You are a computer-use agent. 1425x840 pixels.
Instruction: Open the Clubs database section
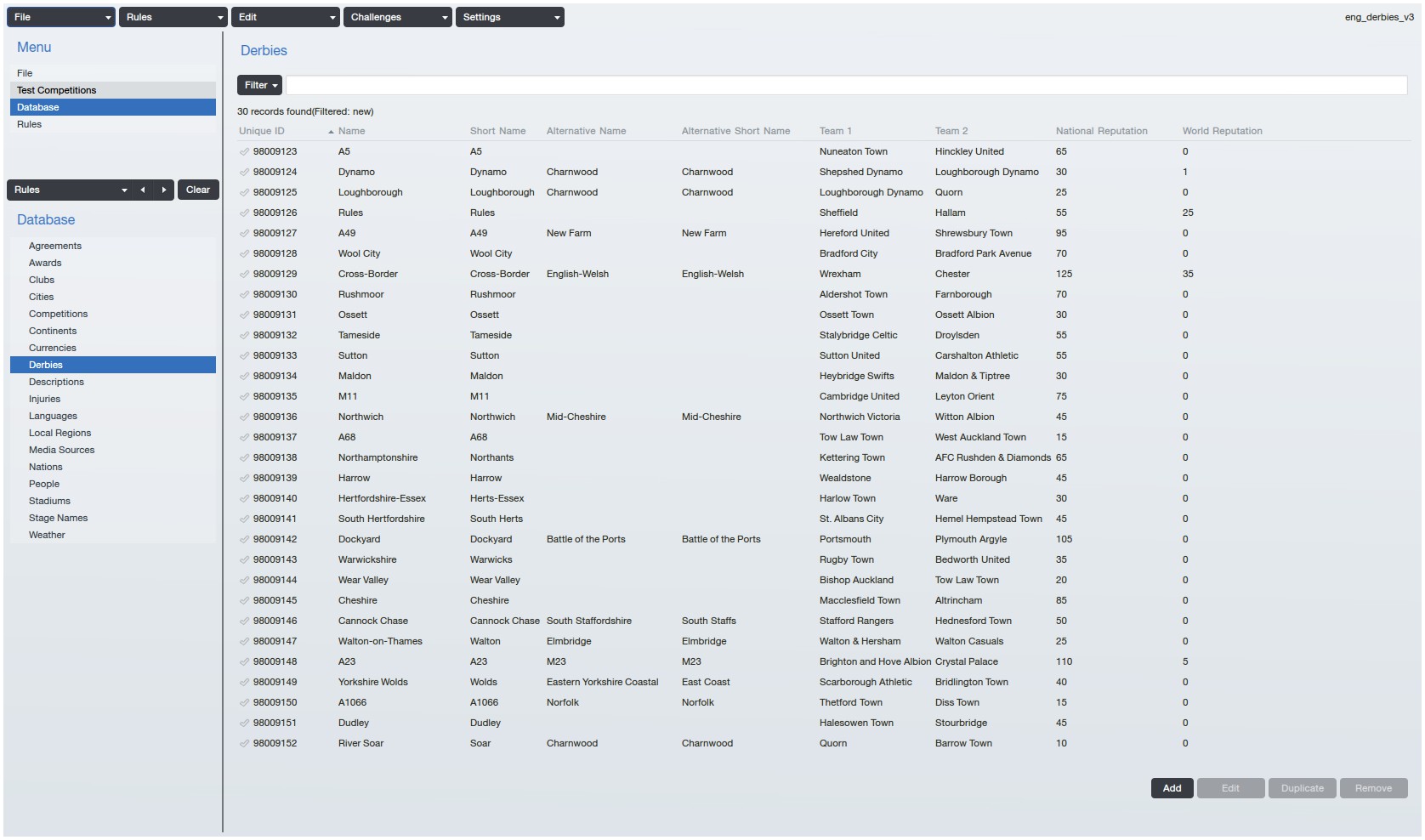coord(113,280)
